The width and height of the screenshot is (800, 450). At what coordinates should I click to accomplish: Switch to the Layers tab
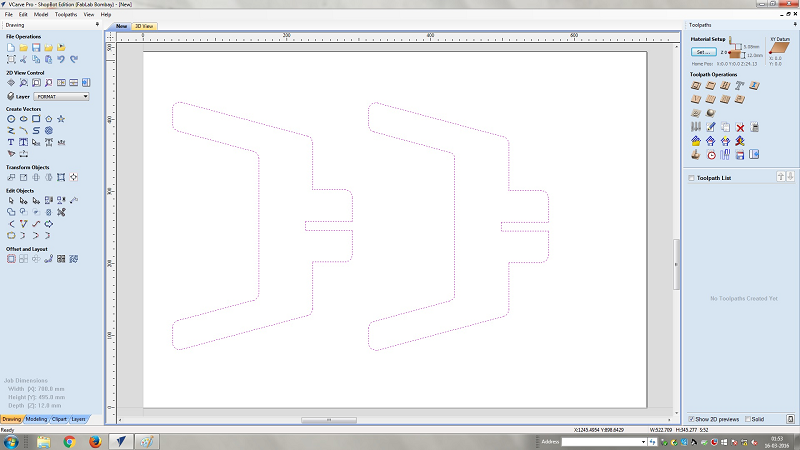pos(78,419)
